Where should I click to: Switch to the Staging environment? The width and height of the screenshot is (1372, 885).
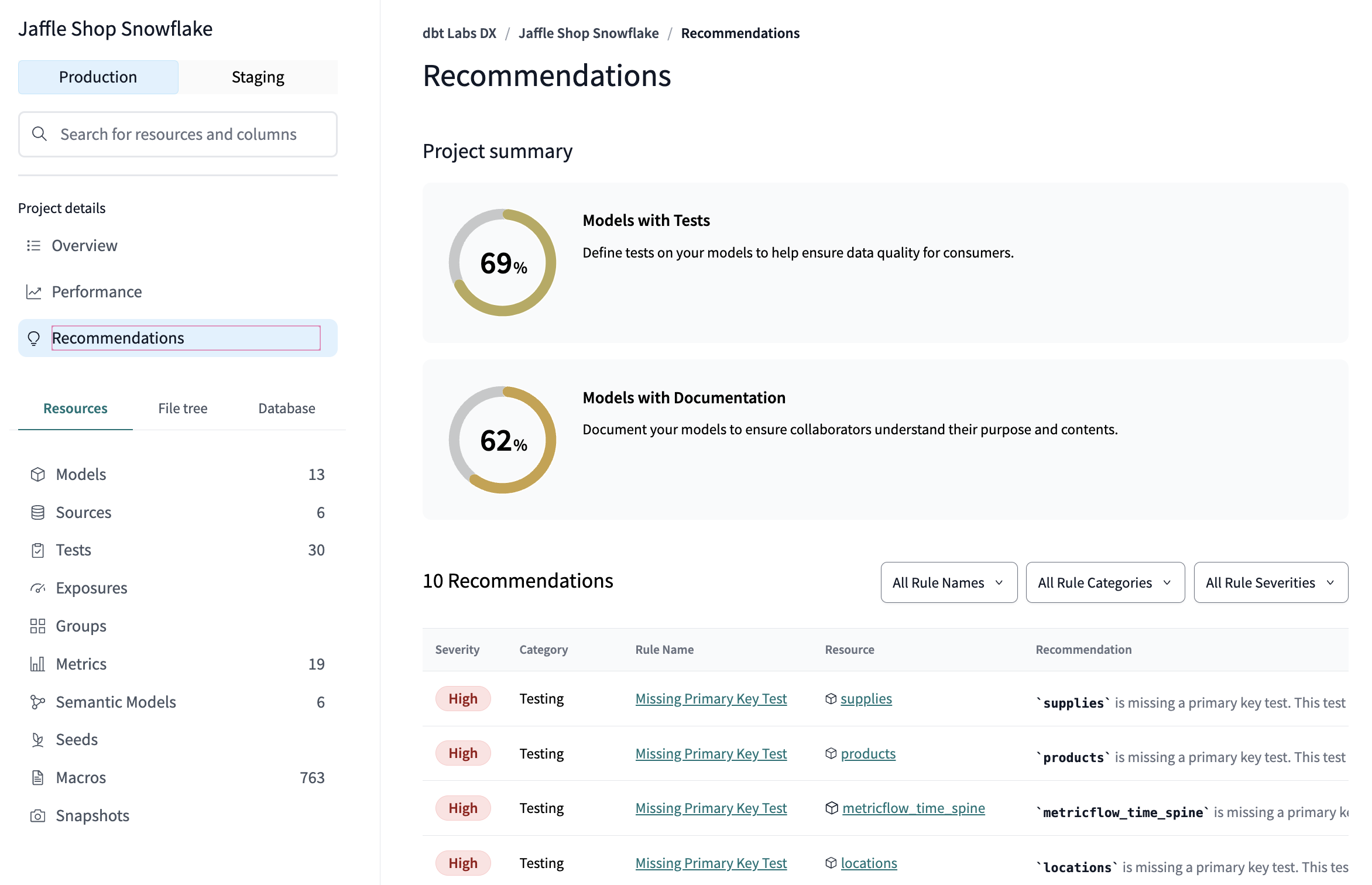pos(258,77)
